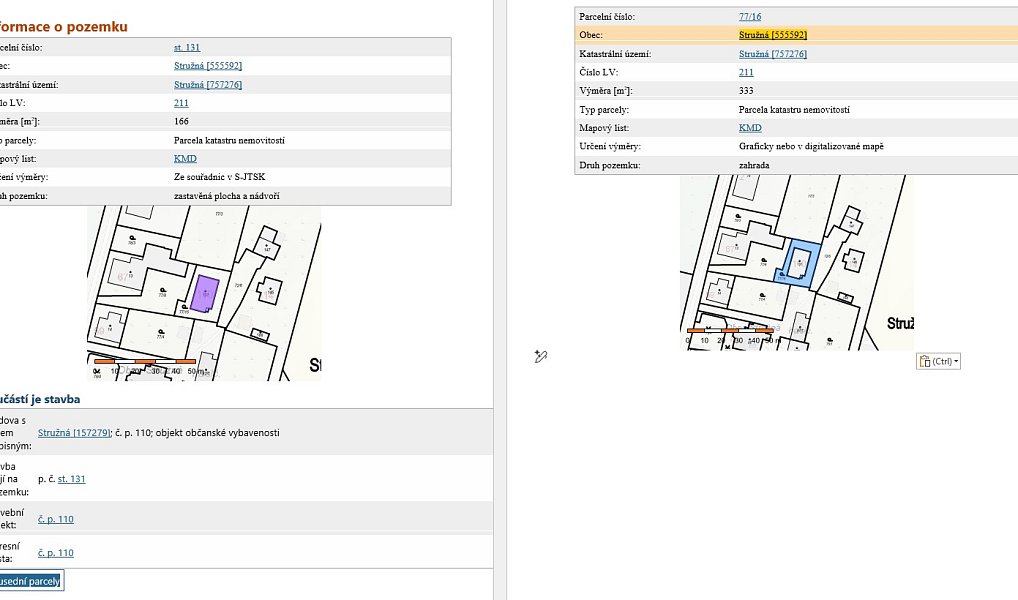Open Stružná [757276] link in 77/16 table
Viewport: 1018px width, 600px height.
773,54
